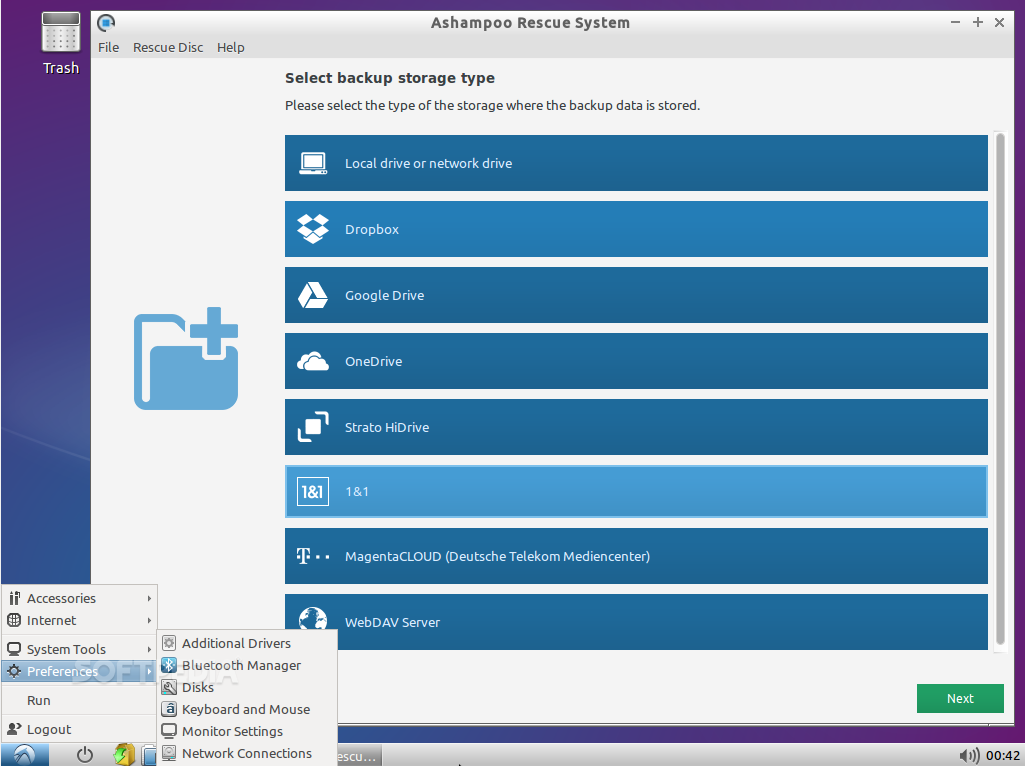Click the Disks wrench icon
The image size is (1025, 766).
coord(169,688)
